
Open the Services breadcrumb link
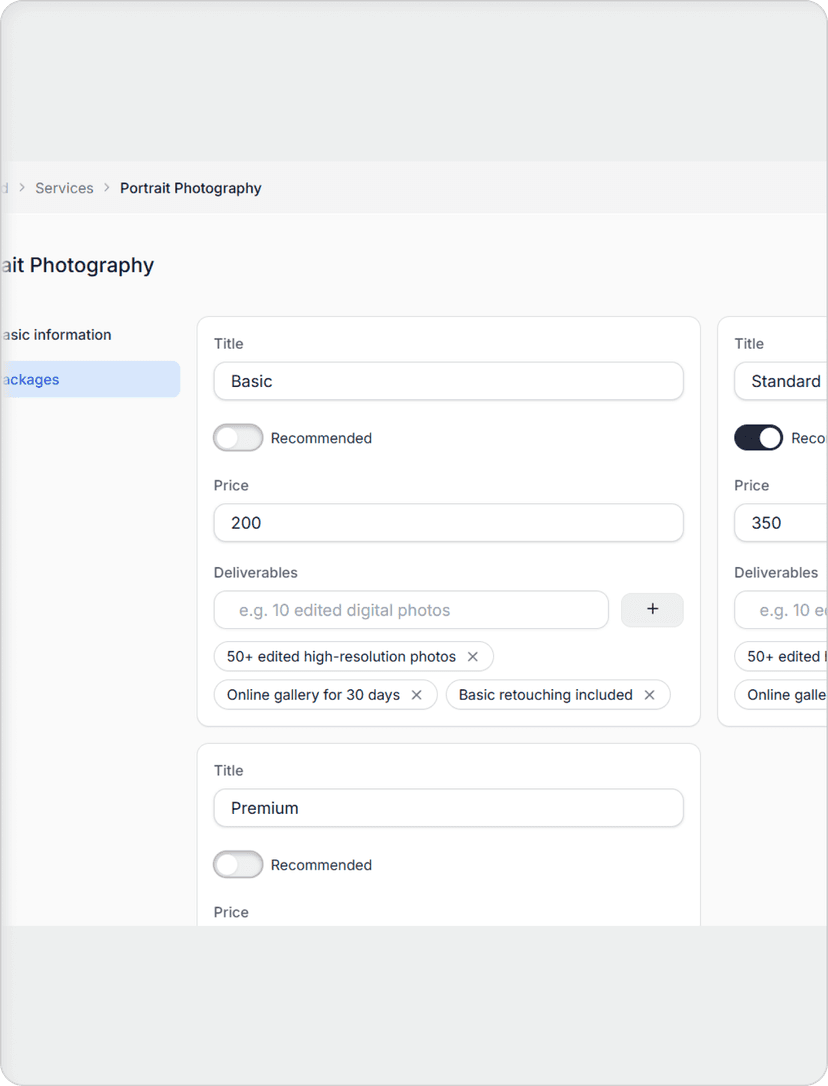[x=64, y=188]
